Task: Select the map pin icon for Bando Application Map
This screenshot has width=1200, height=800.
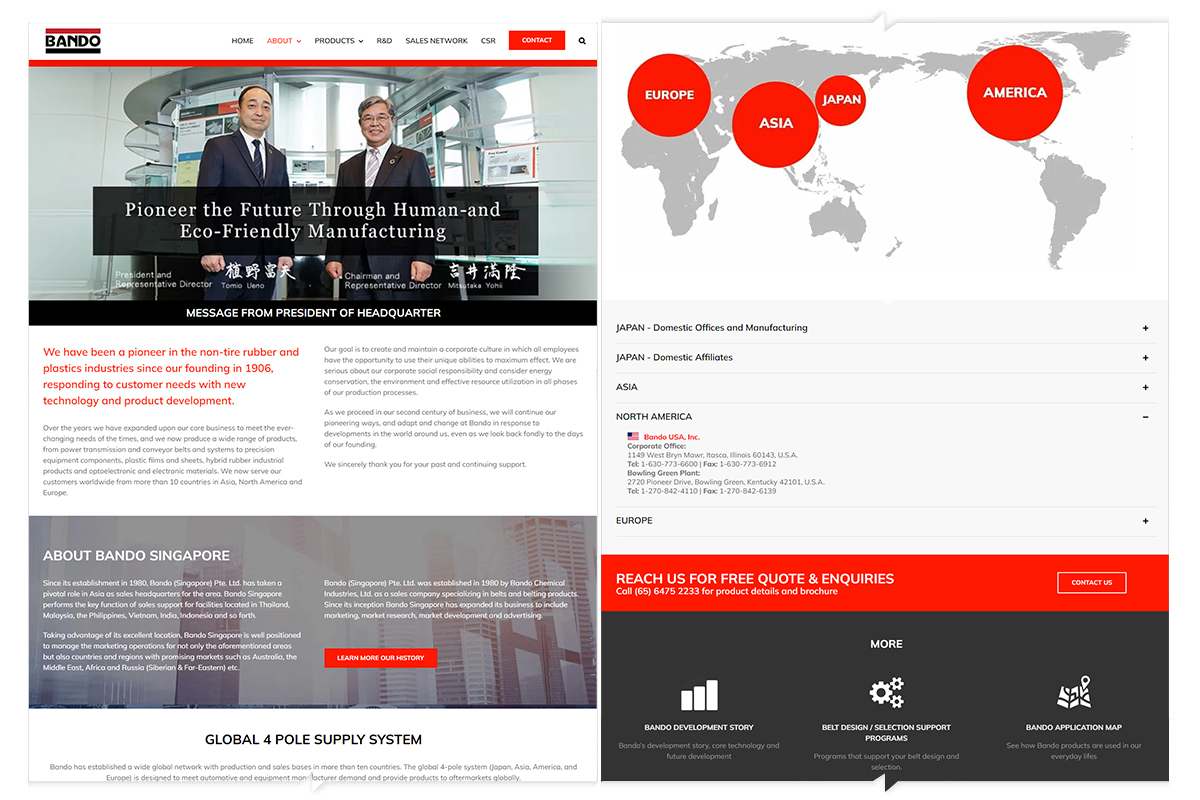Action: pyautogui.click(x=1074, y=691)
